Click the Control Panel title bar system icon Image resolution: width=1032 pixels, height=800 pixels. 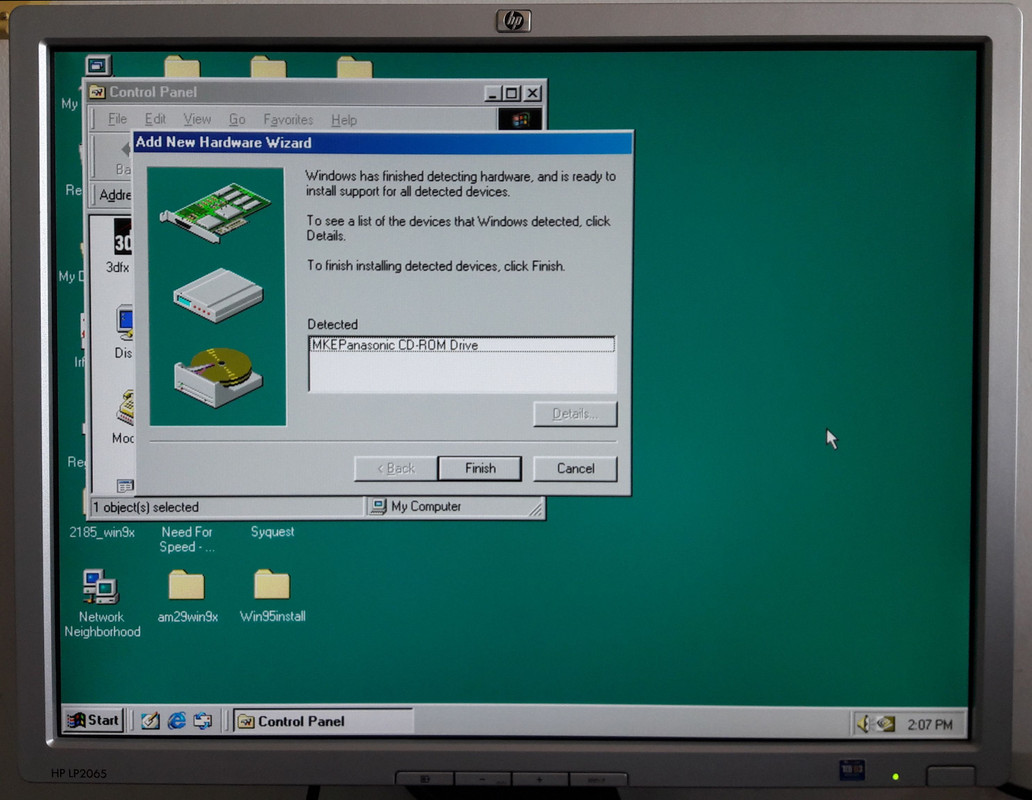(97, 91)
